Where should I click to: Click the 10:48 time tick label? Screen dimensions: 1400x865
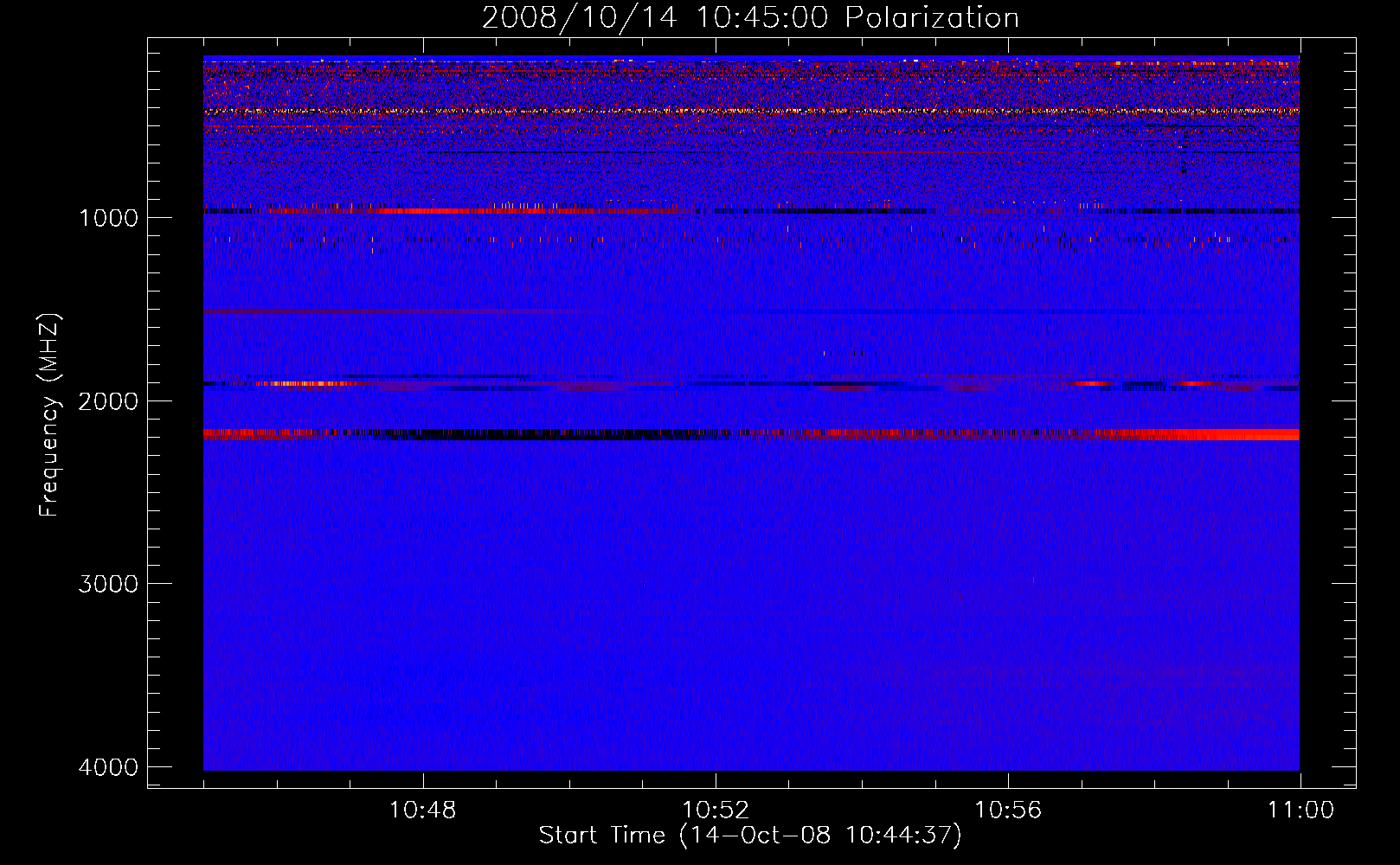click(422, 811)
